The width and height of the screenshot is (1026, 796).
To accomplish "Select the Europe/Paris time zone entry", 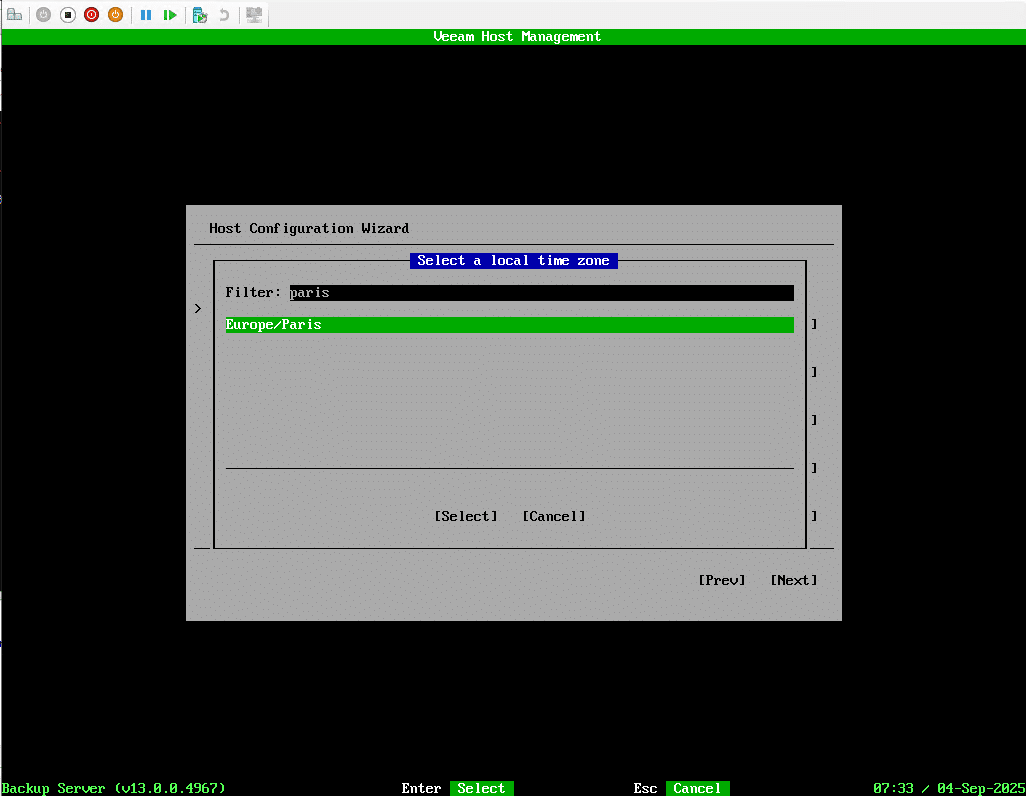I will pos(508,325).
